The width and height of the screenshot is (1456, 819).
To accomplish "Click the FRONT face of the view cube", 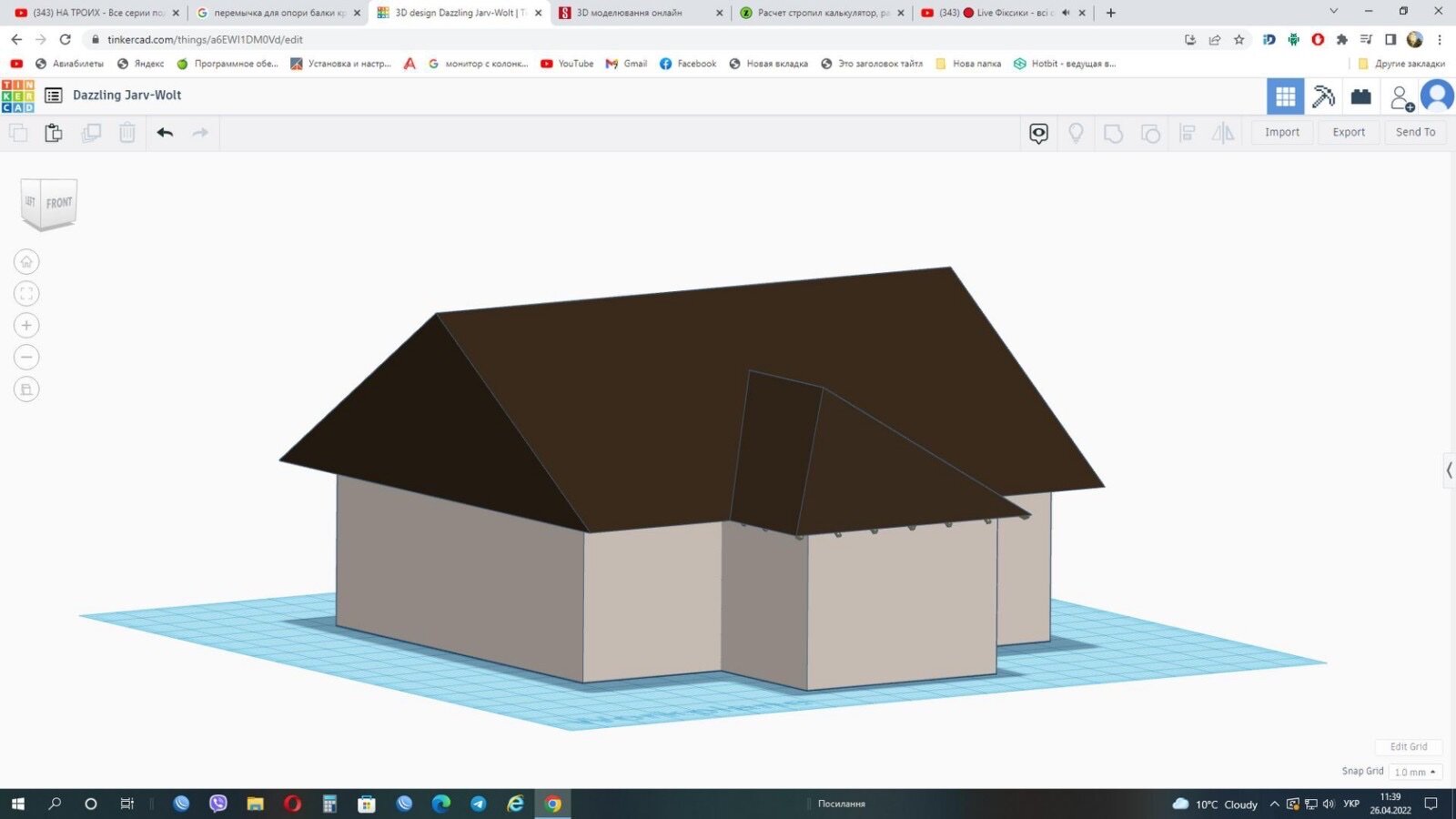I will [59, 203].
